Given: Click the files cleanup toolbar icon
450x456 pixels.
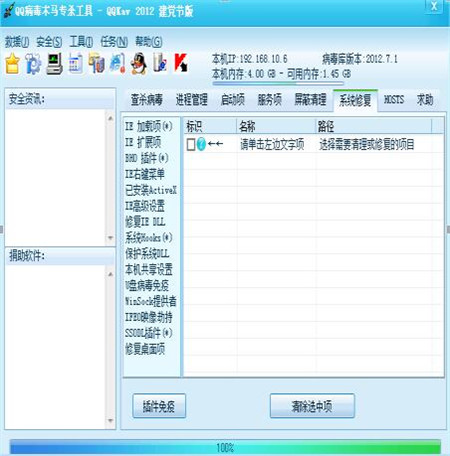Looking at the screenshot, I should (96, 63).
